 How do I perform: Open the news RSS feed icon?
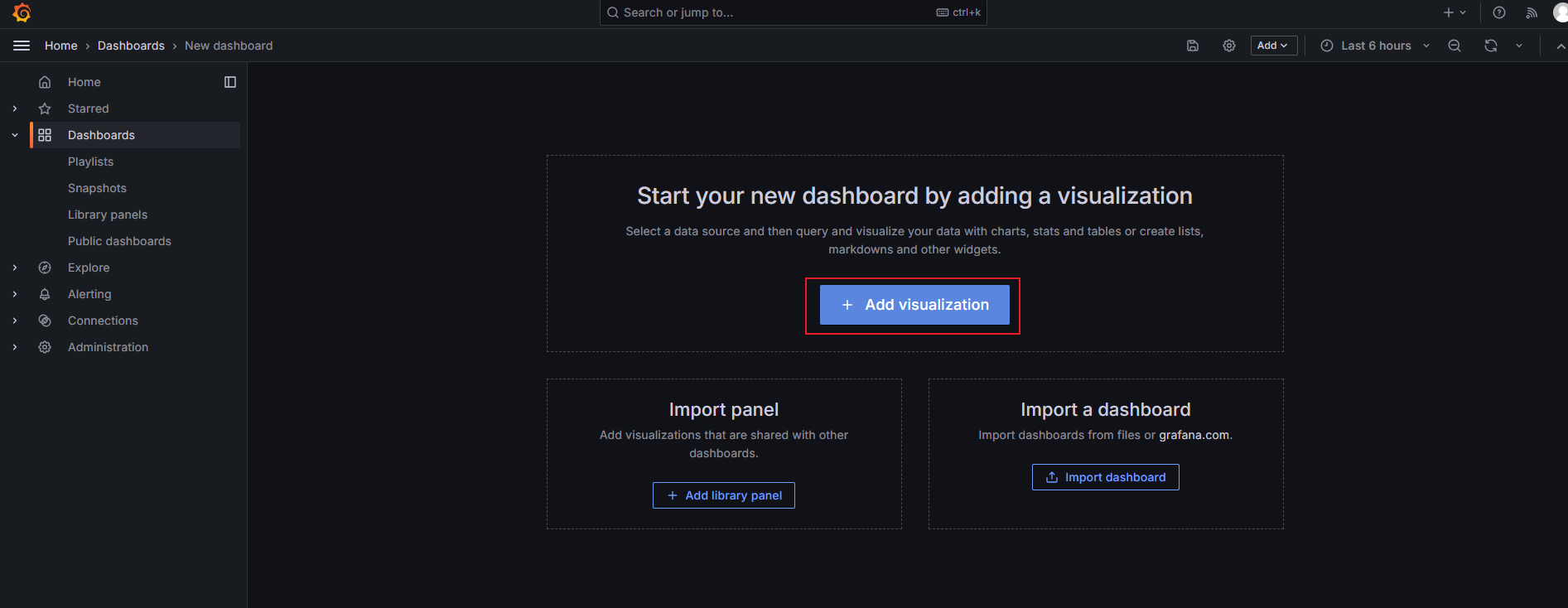coord(1532,12)
